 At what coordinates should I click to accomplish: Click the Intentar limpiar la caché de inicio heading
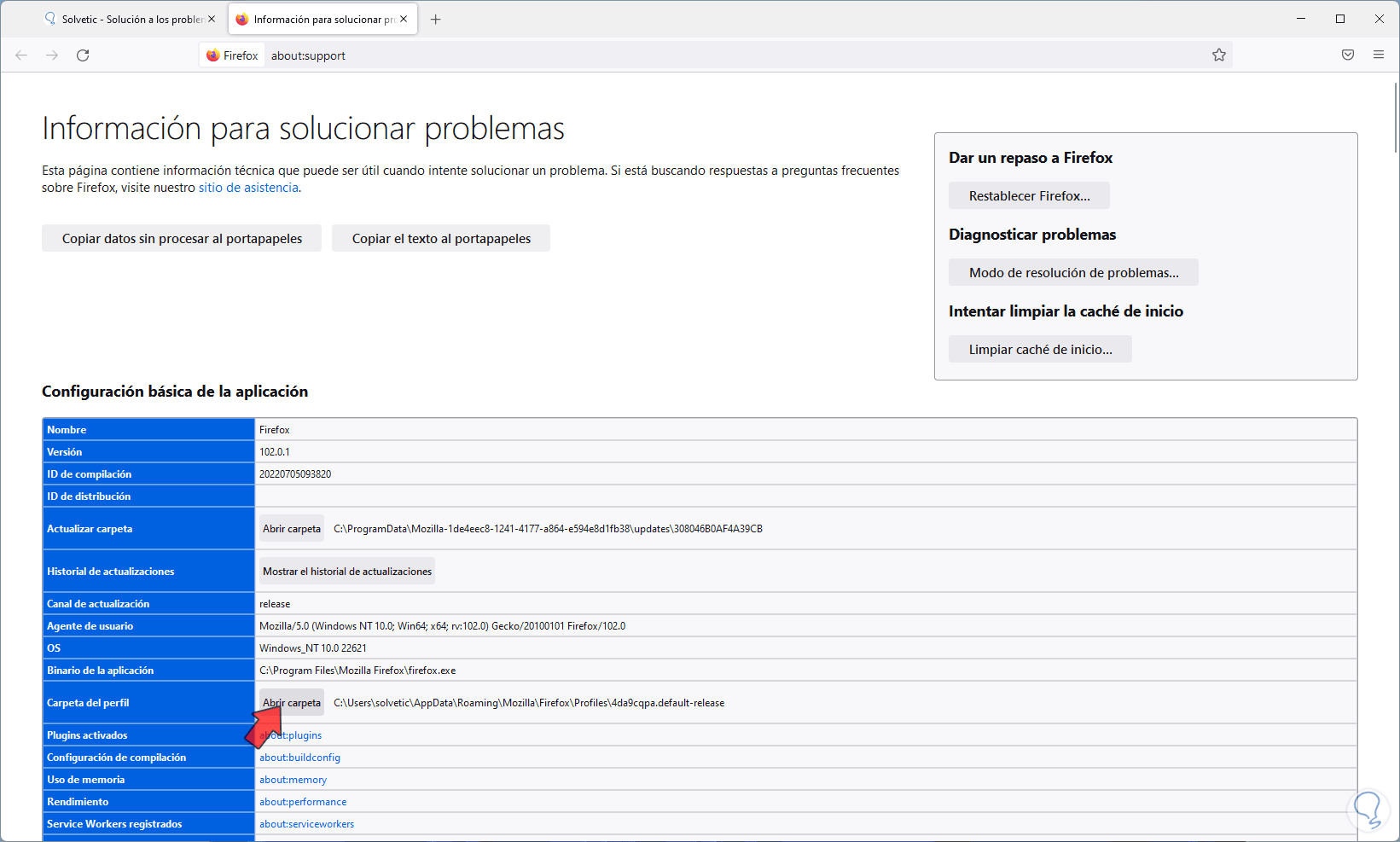pos(1066,311)
